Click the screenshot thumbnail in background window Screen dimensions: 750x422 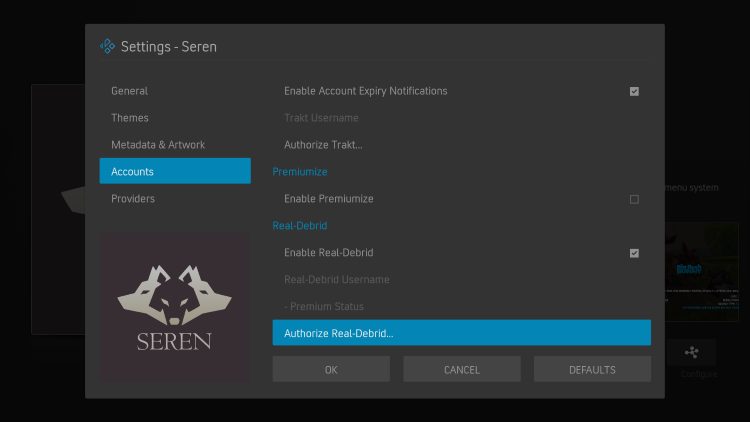pos(702,272)
